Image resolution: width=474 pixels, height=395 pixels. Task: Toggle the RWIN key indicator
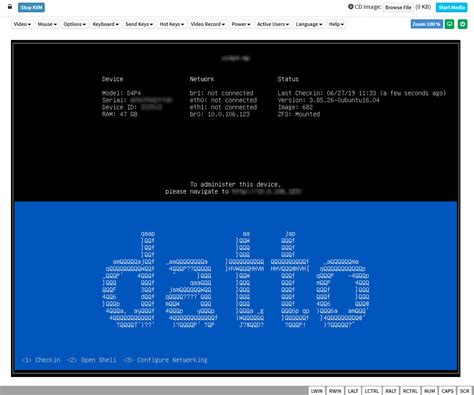pos(335,391)
